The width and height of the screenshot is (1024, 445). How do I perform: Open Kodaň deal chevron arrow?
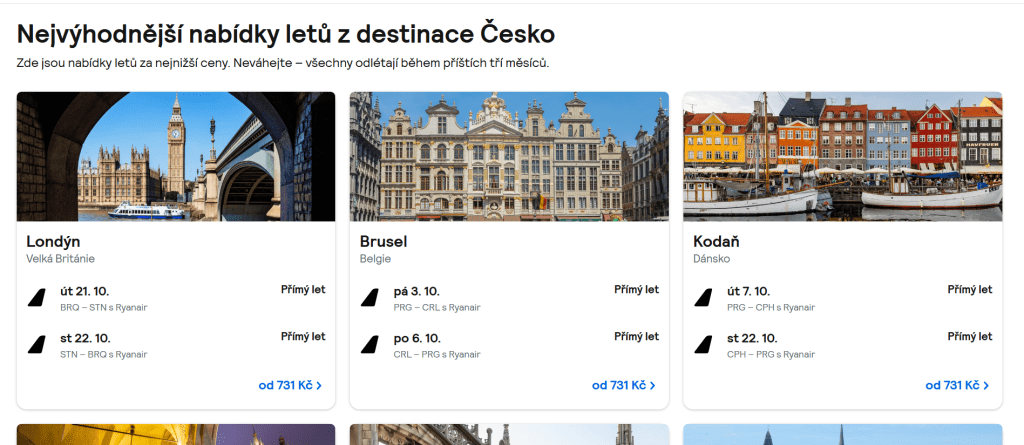coord(986,386)
